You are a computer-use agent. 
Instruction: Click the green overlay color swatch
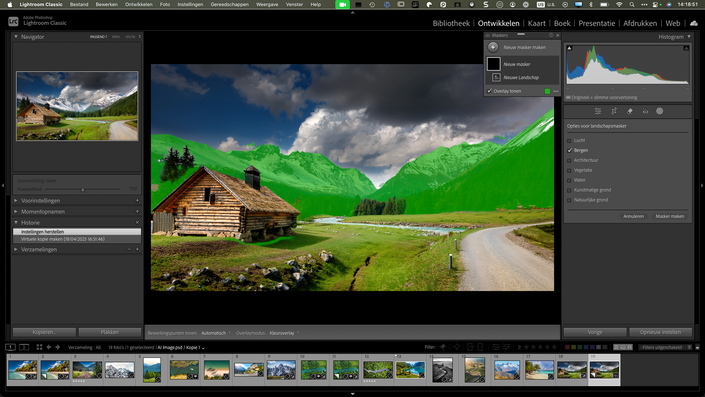tap(547, 91)
